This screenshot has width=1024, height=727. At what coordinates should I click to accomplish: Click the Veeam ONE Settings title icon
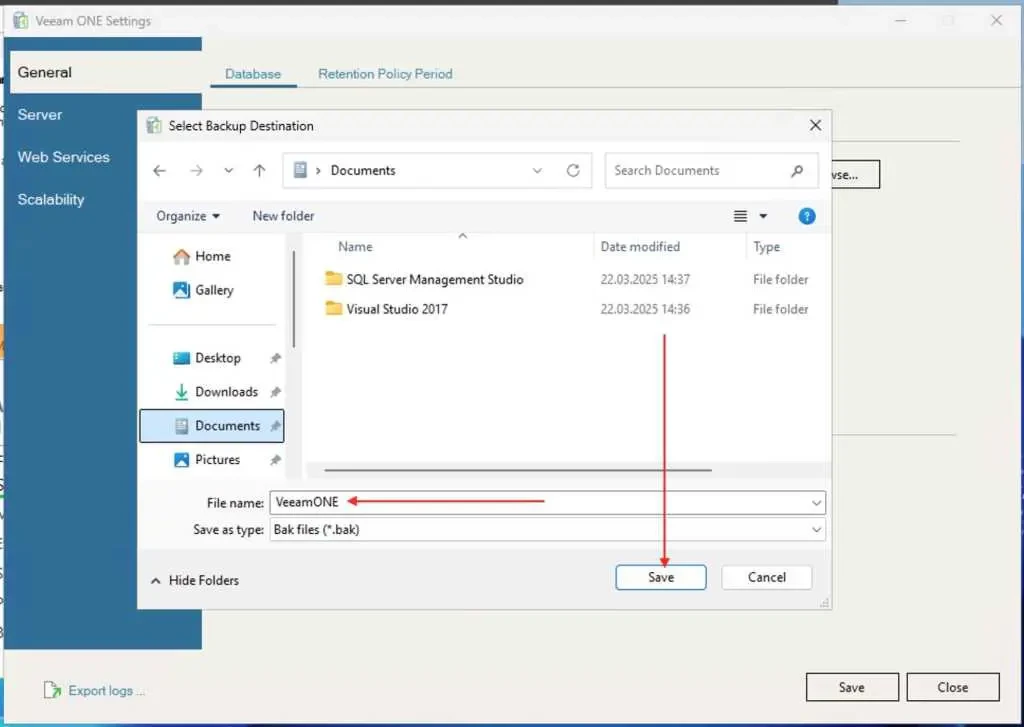21,21
